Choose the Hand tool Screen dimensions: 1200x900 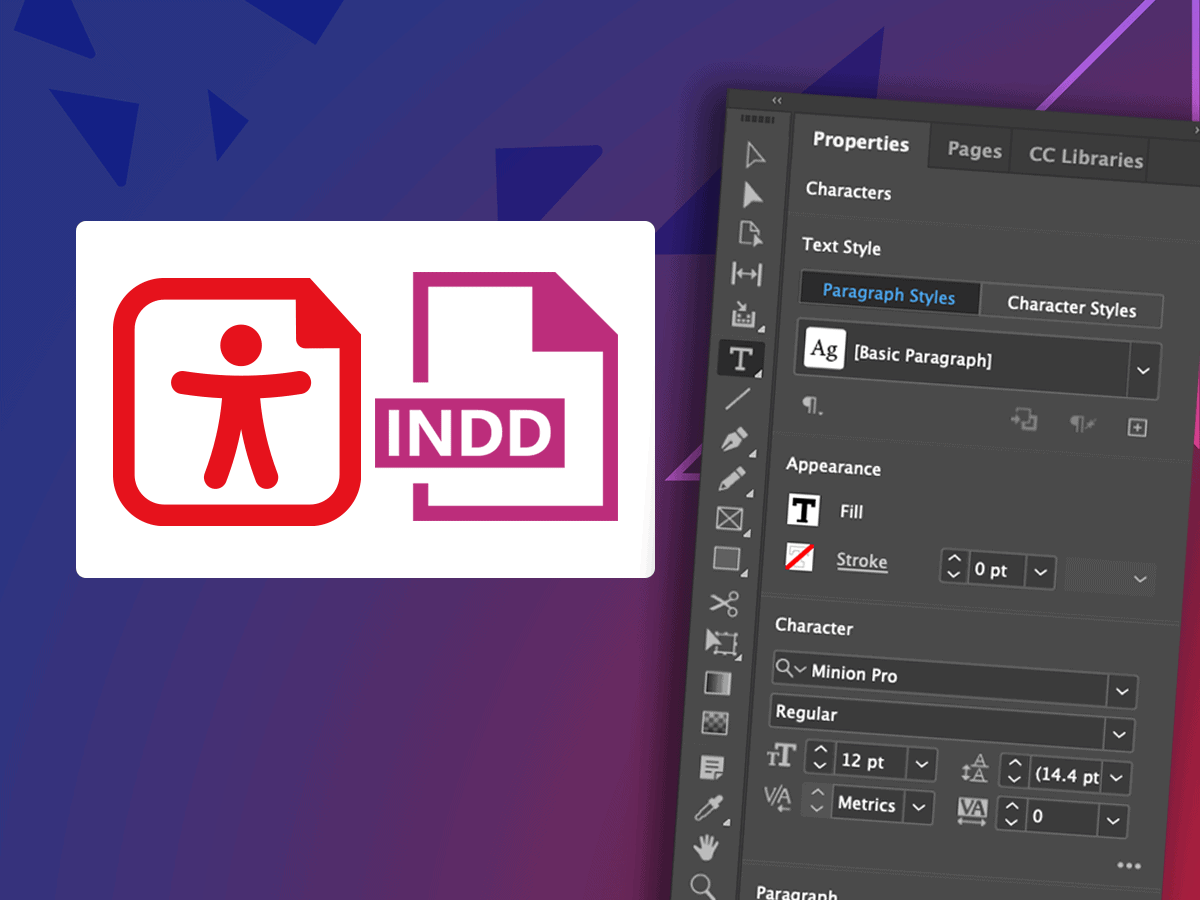pos(707,849)
